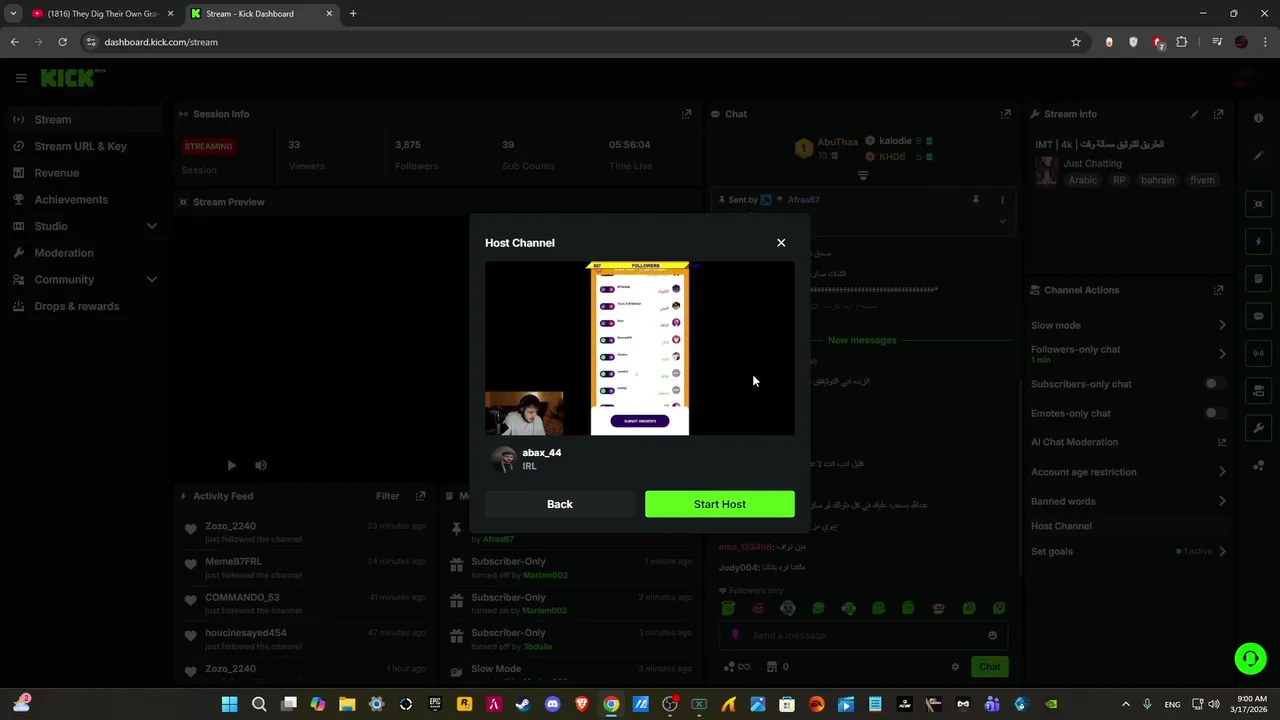This screenshot has height=720, width=1280.
Task: Select the wrench icon in the right rail
Action: 1259,428
